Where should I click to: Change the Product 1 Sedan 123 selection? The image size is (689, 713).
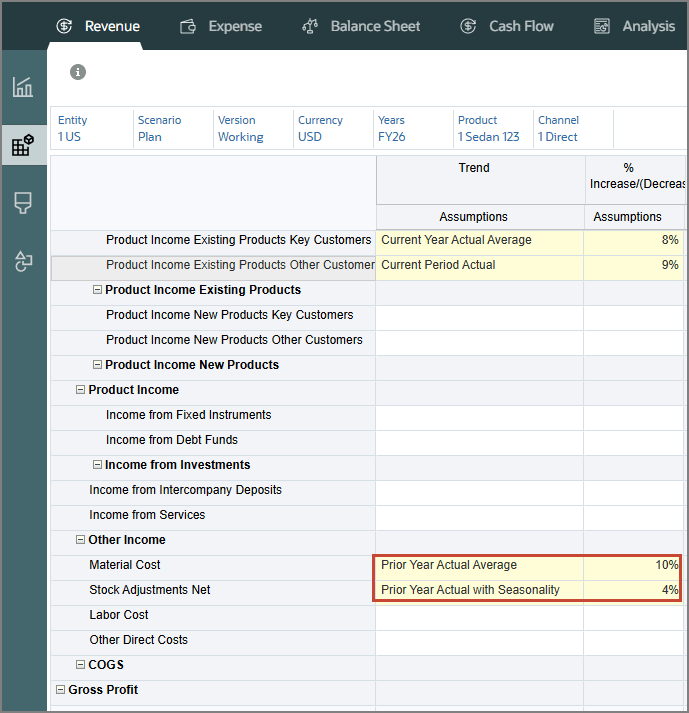point(493,129)
